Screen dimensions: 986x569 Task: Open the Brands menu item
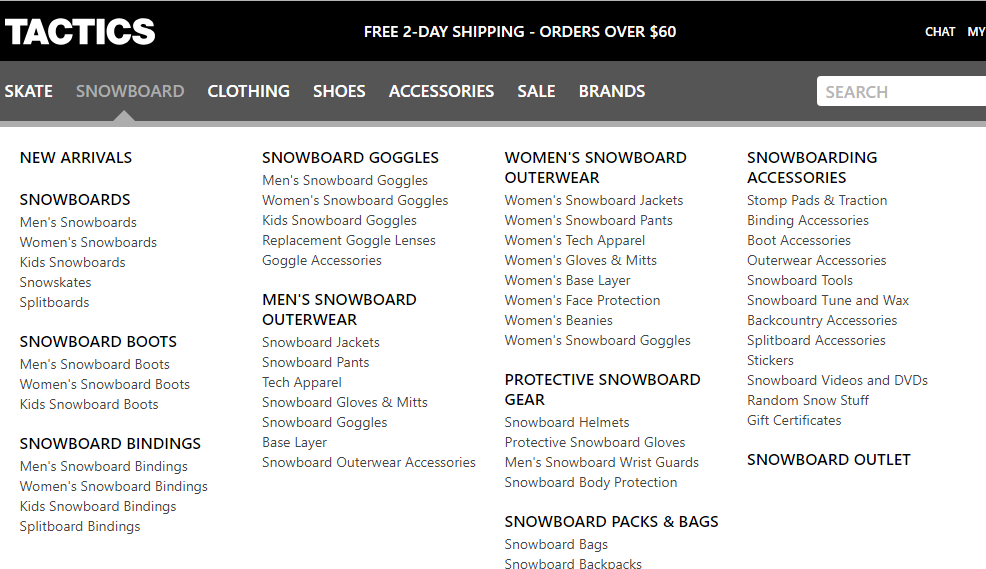[611, 91]
